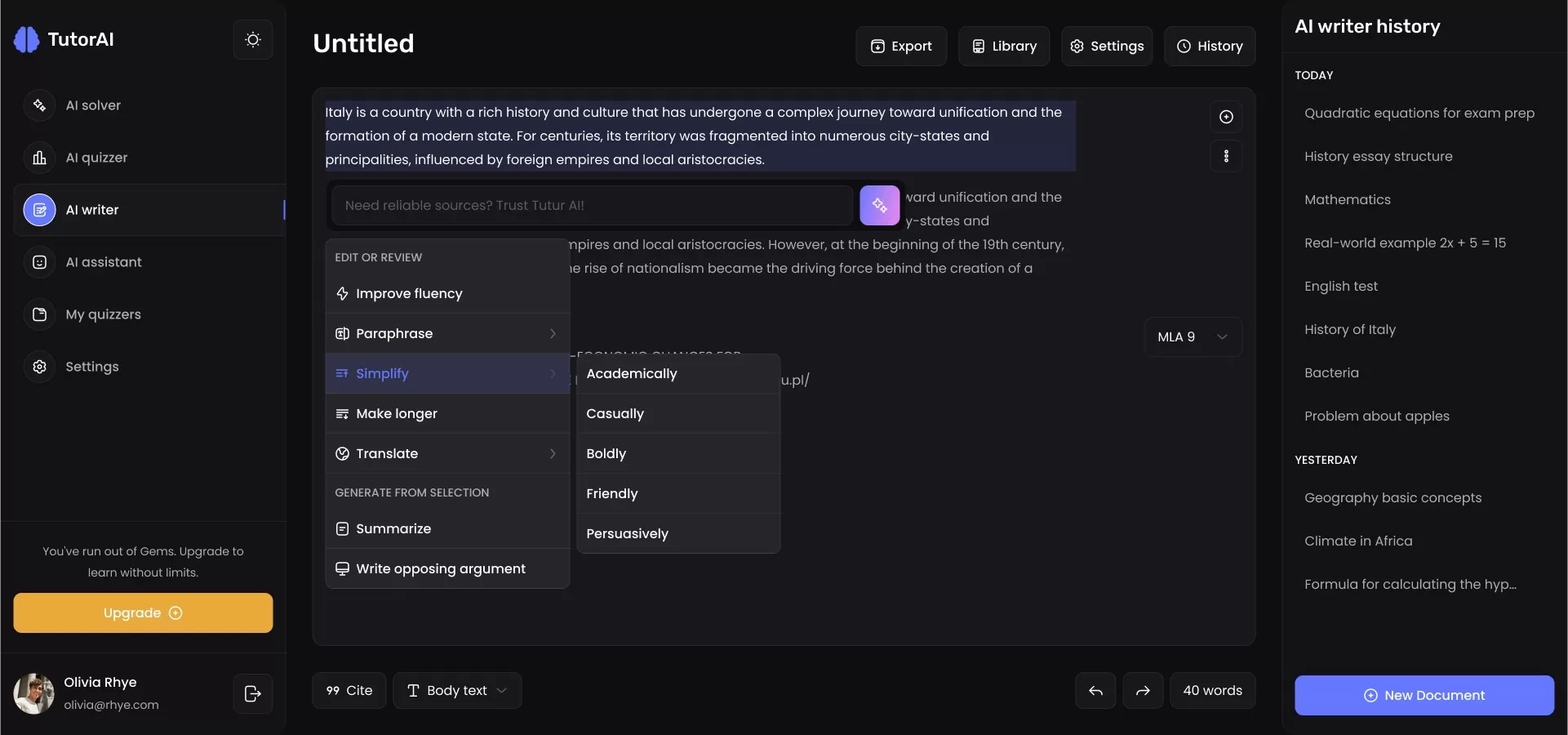Create a New Document from the history panel
This screenshot has height=735, width=1568.
(x=1424, y=695)
